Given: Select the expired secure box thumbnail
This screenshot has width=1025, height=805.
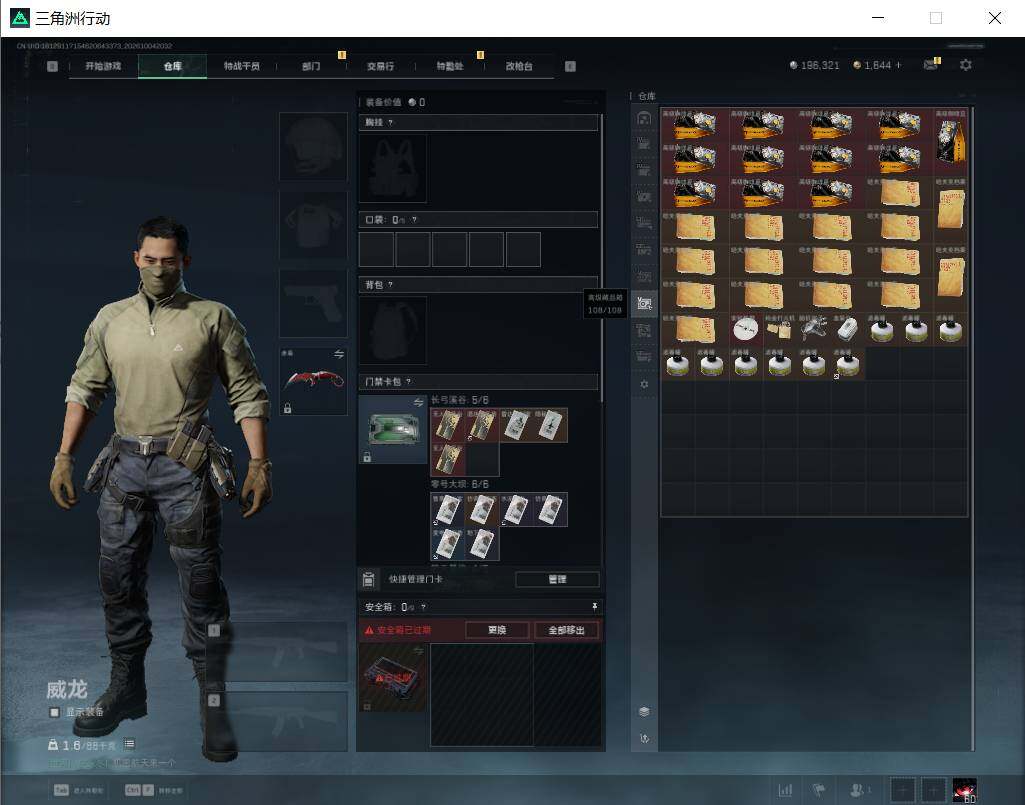Looking at the screenshot, I should click(x=393, y=677).
